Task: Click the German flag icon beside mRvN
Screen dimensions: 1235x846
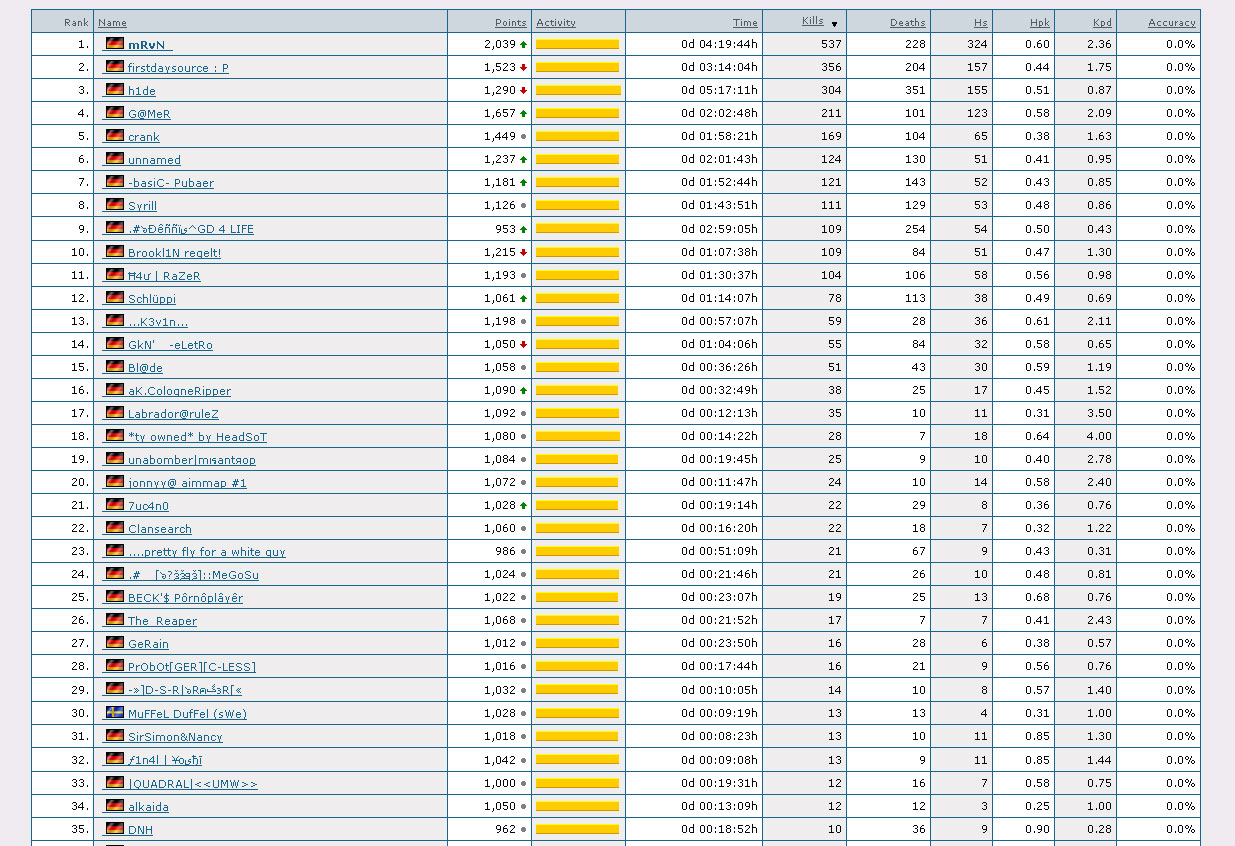Action: coord(115,44)
